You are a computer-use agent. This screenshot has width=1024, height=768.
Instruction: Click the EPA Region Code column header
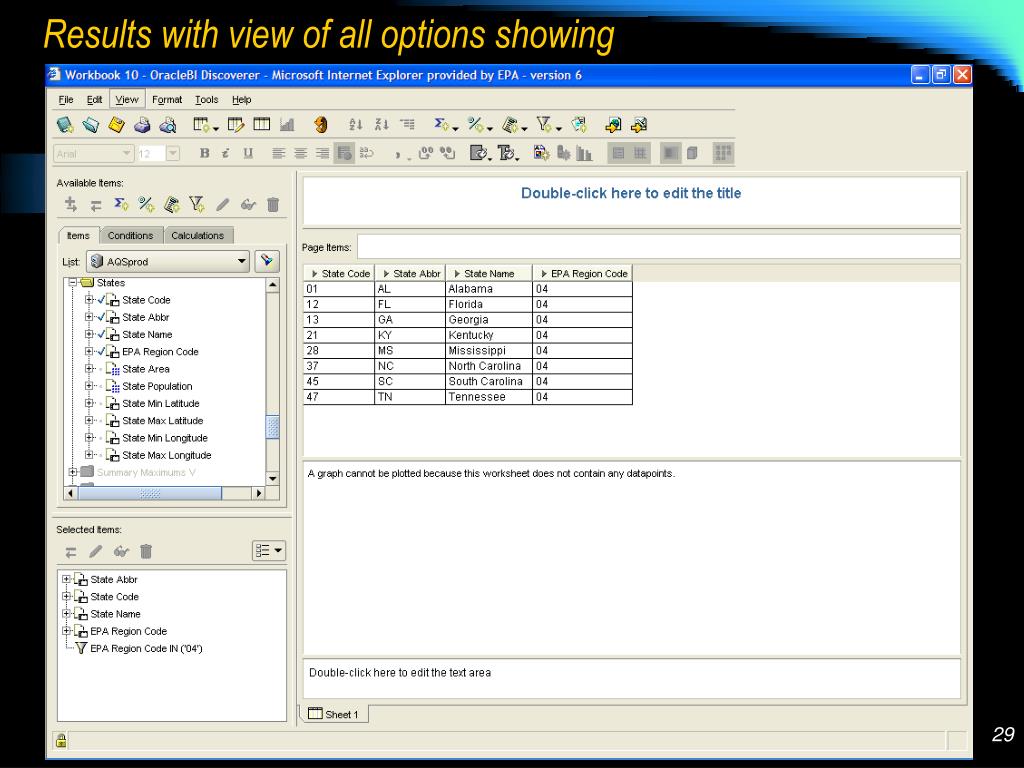tap(583, 273)
